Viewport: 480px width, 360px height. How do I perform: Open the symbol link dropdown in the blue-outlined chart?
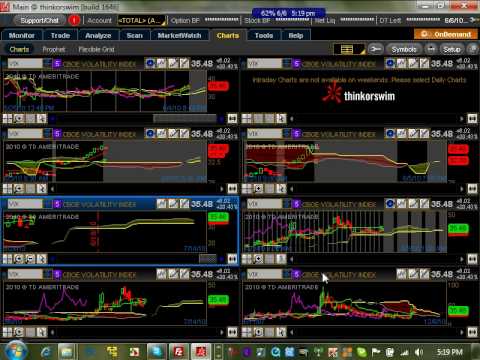48,204
